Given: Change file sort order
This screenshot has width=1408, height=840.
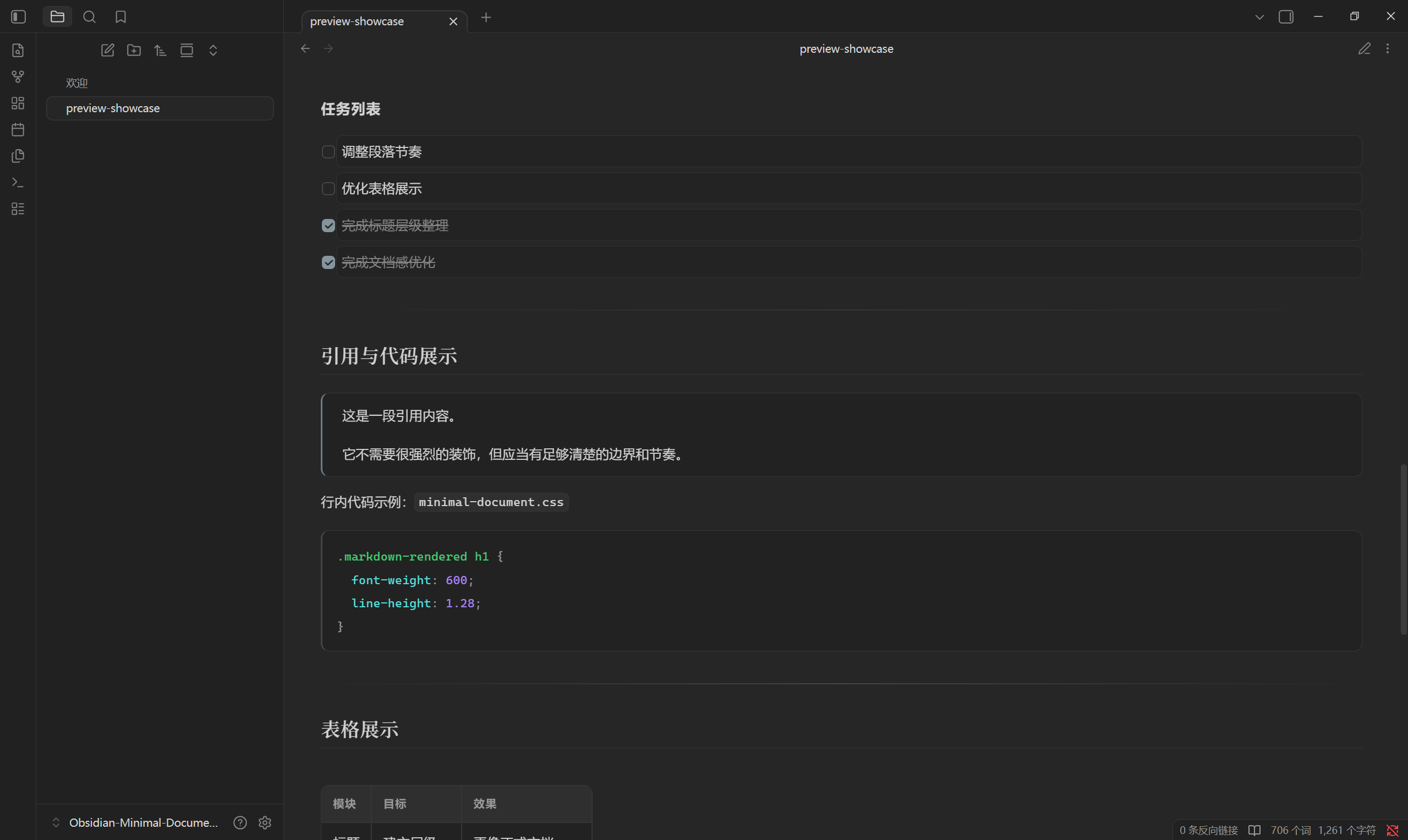Looking at the screenshot, I should [x=160, y=51].
